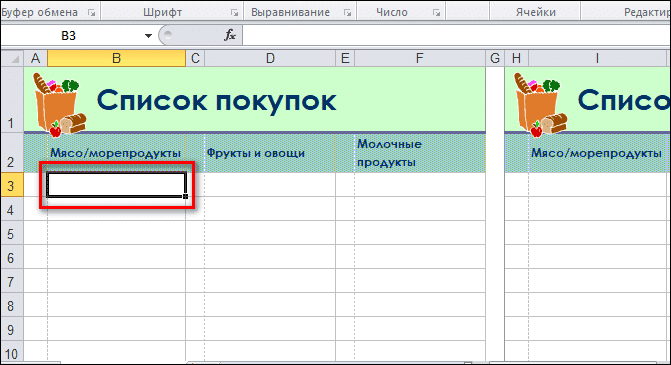
Task: Select column B header
Action: click(116, 58)
